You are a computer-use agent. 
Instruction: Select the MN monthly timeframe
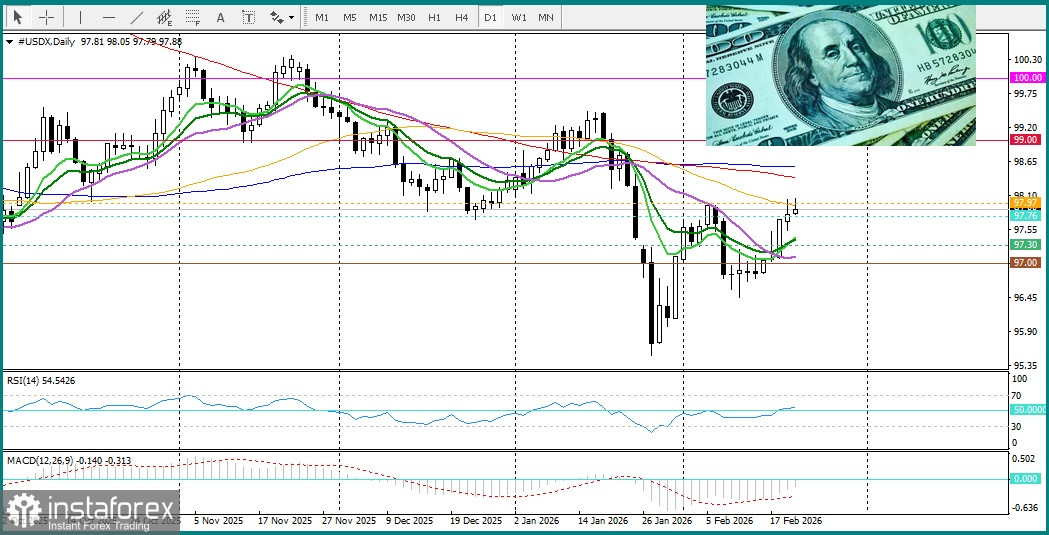point(546,17)
